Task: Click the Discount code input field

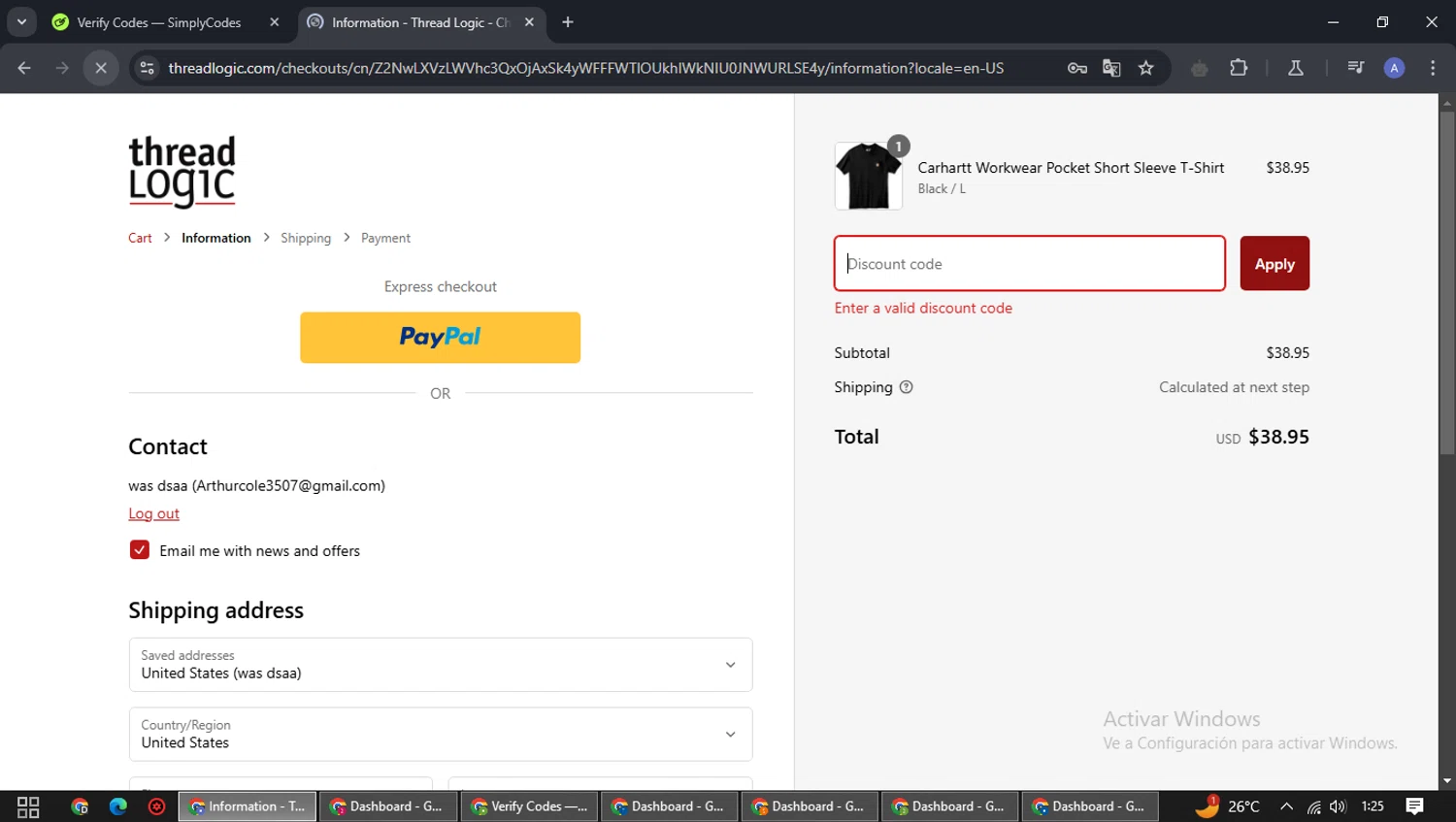Action: pos(1030,264)
